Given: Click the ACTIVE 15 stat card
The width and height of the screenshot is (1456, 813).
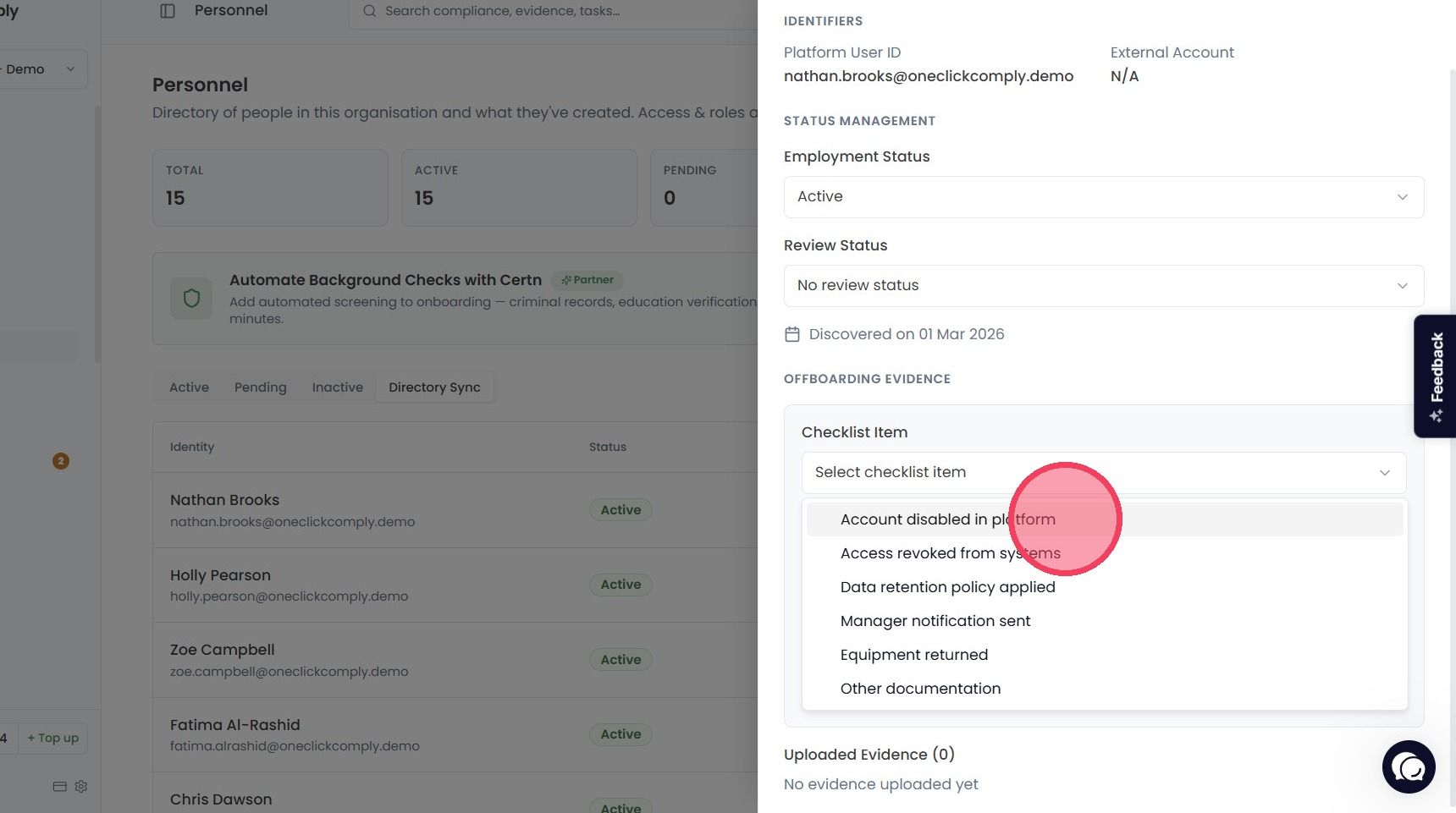Looking at the screenshot, I should coord(519,188).
